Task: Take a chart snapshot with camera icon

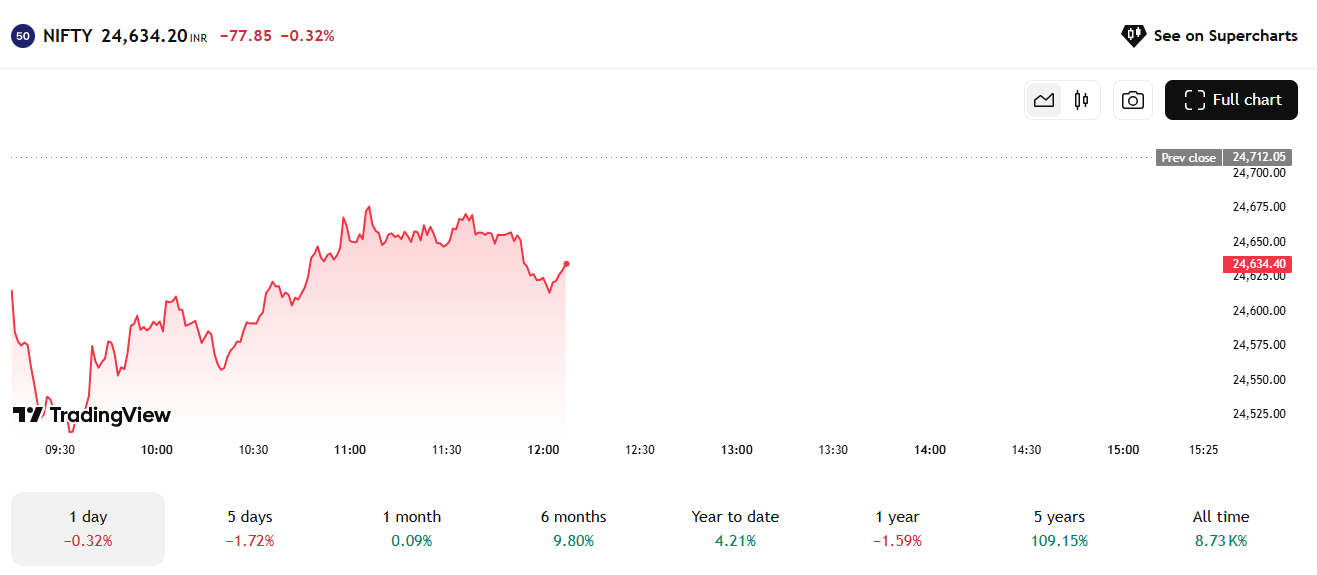Action: (1132, 100)
